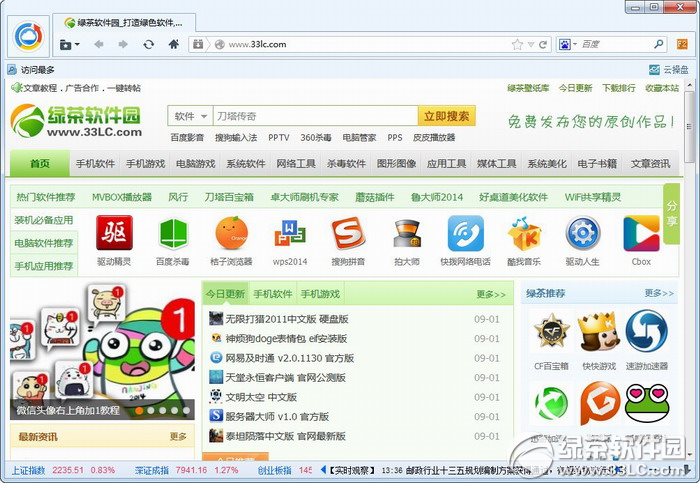The image size is (700, 490).
Task: Open 拍大师 icon
Action: point(407,234)
